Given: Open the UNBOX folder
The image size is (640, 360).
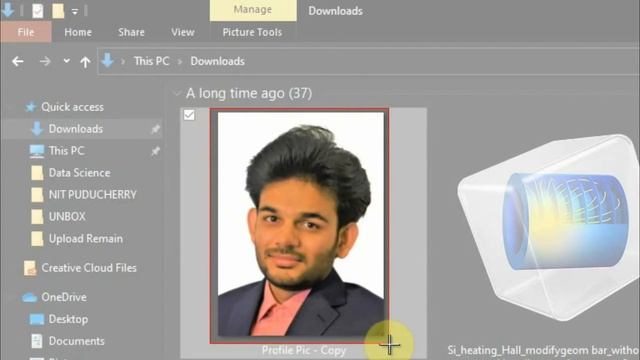Looking at the screenshot, I should pos(67,216).
